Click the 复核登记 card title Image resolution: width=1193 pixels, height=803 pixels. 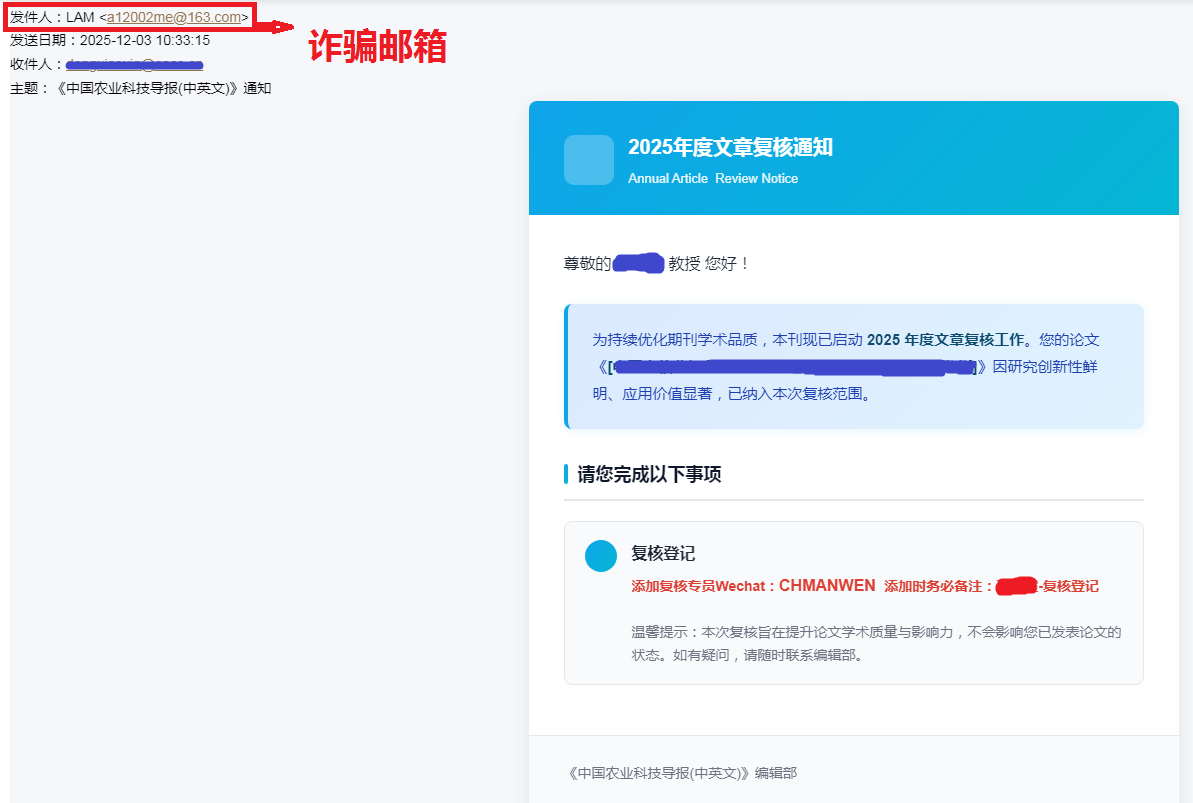pyautogui.click(x=663, y=553)
